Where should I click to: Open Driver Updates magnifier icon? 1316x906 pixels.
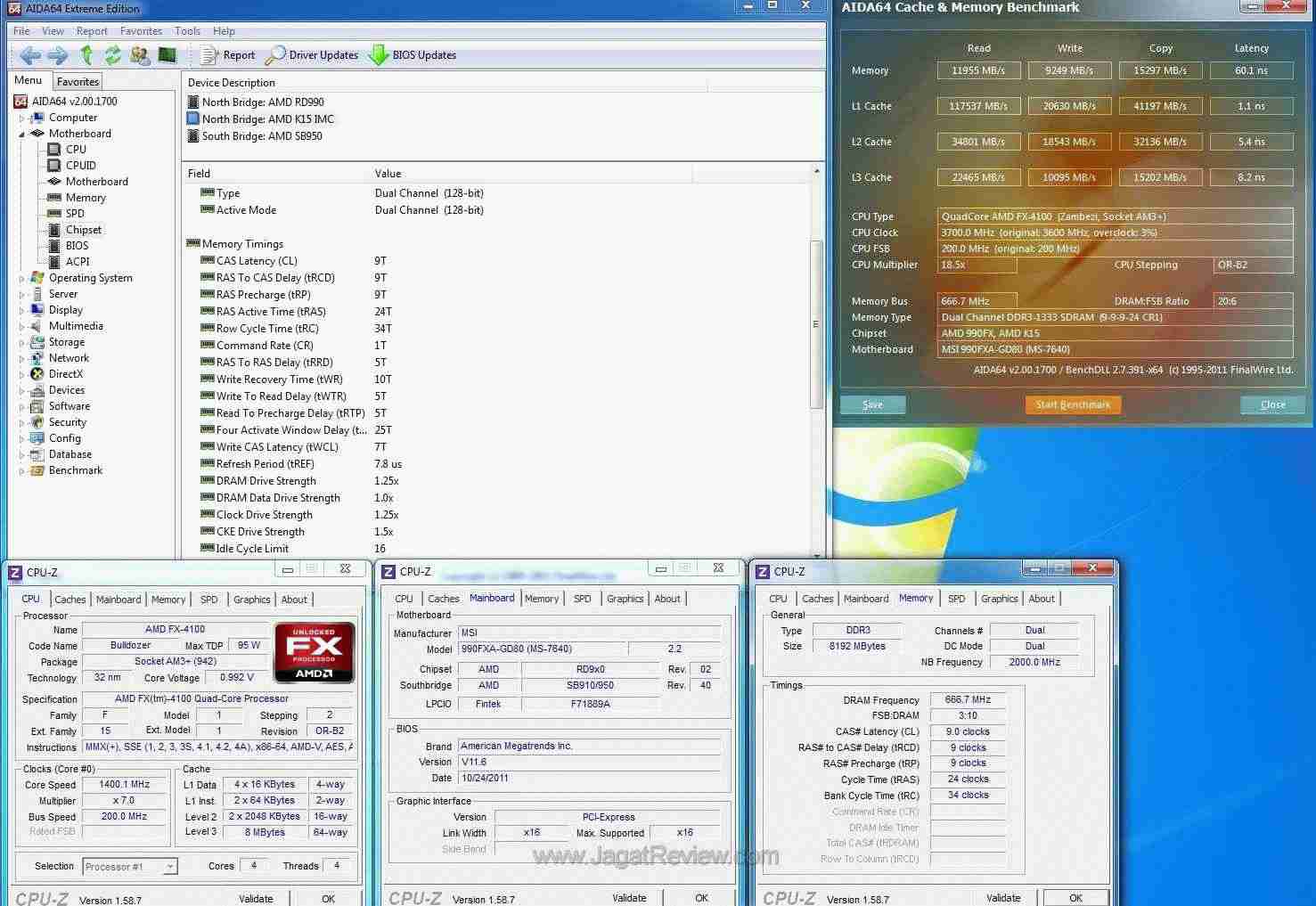pyautogui.click(x=276, y=55)
